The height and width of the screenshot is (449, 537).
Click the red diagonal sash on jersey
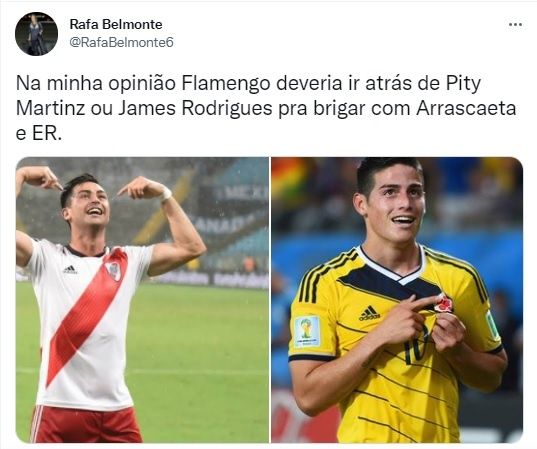[x=86, y=315]
